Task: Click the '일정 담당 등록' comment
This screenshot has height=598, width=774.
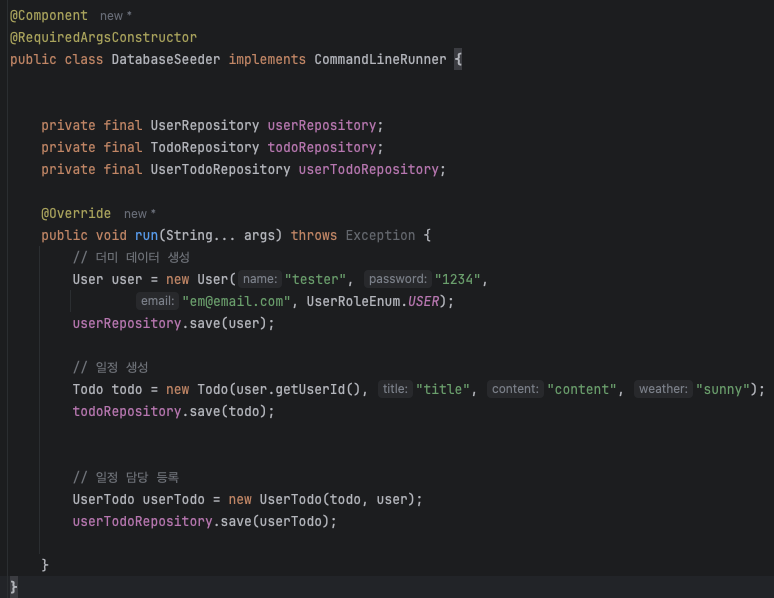Action: [125, 478]
